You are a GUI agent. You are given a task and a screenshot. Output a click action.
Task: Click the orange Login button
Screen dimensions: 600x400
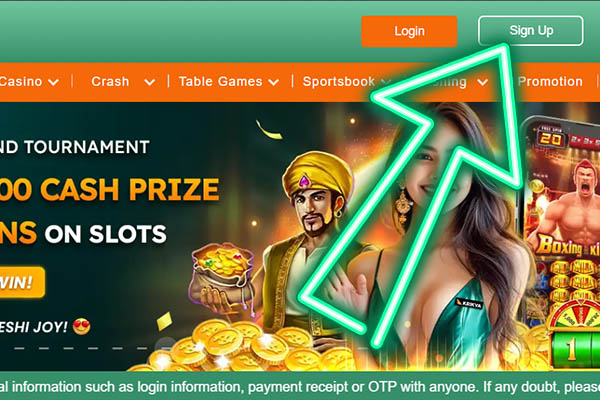(409, 31)
